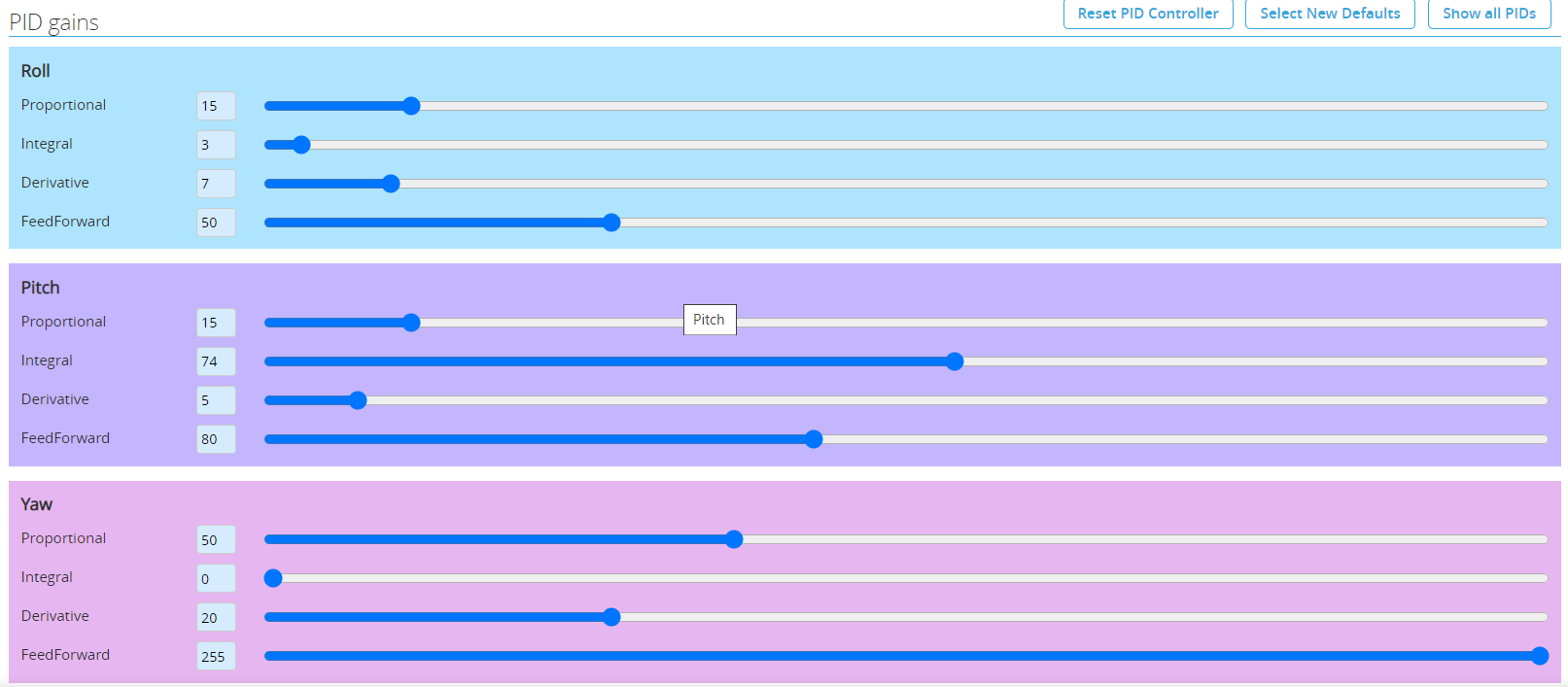Click the Pitch FeedForward slider handle
1568x687 pixels.
814,439
